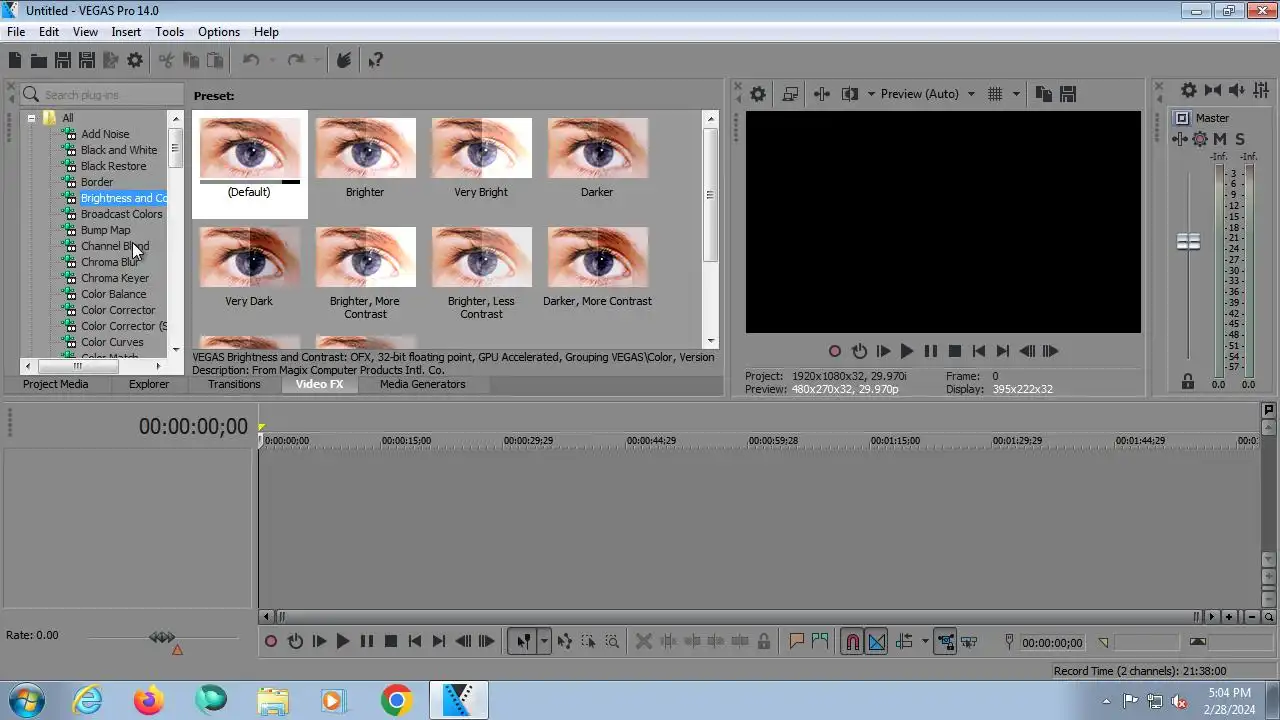Insert Marker orange flag icon
Image resolution: width=1280 pixels, height=720 pixels.
[x=797, y=642]
